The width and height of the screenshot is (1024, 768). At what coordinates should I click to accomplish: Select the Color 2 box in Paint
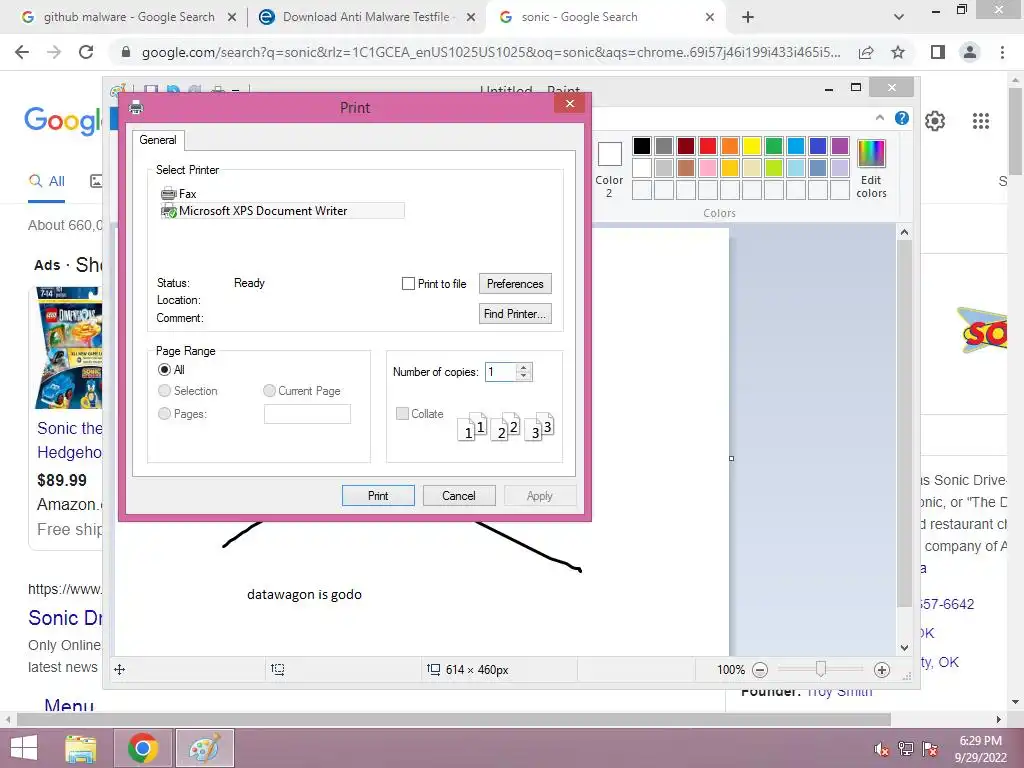coord(609,168)
